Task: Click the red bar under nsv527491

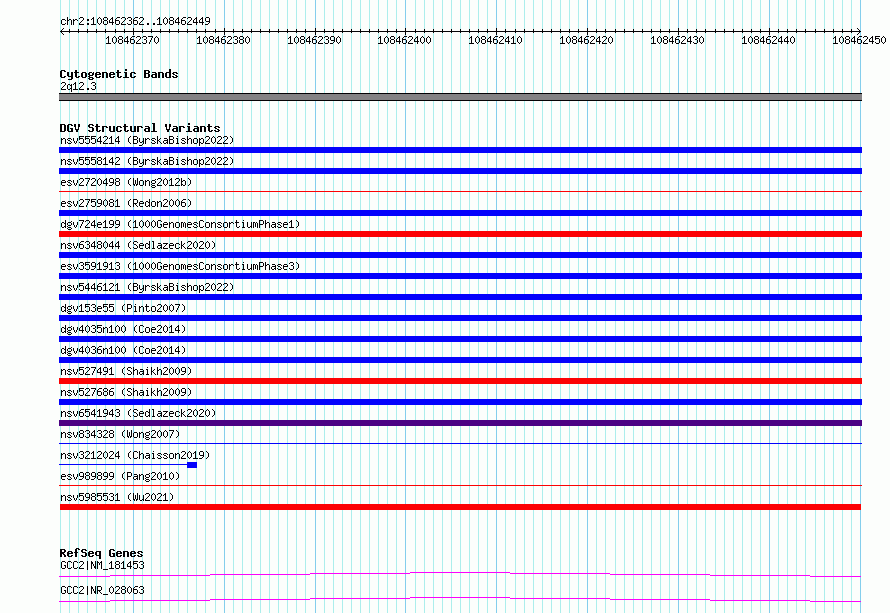Action: 460,381
